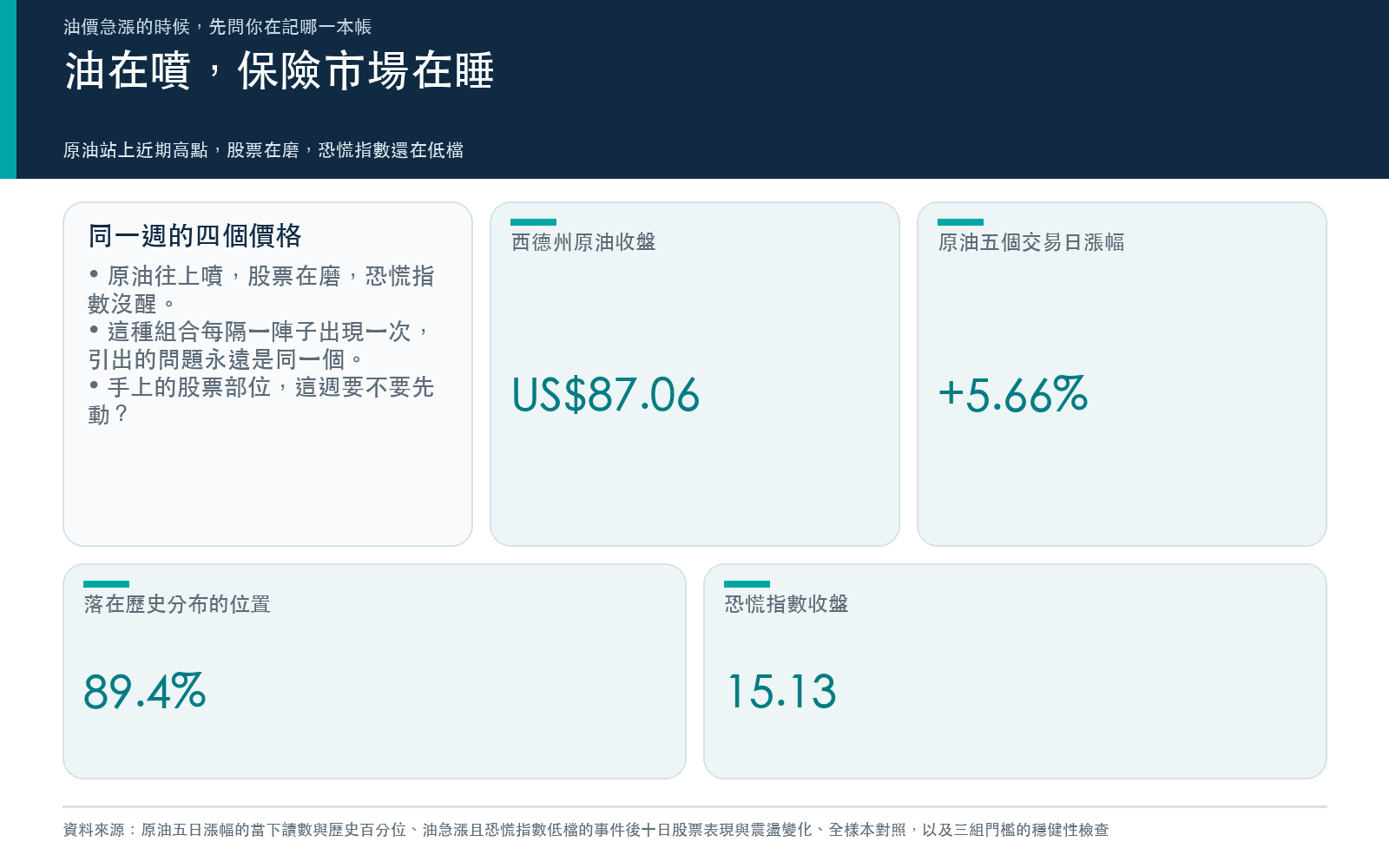This screenshot has width=1389, height=868.
Task: Click the main title 油在噴，保險市場在睡
Action: click(x=279, y=71)
